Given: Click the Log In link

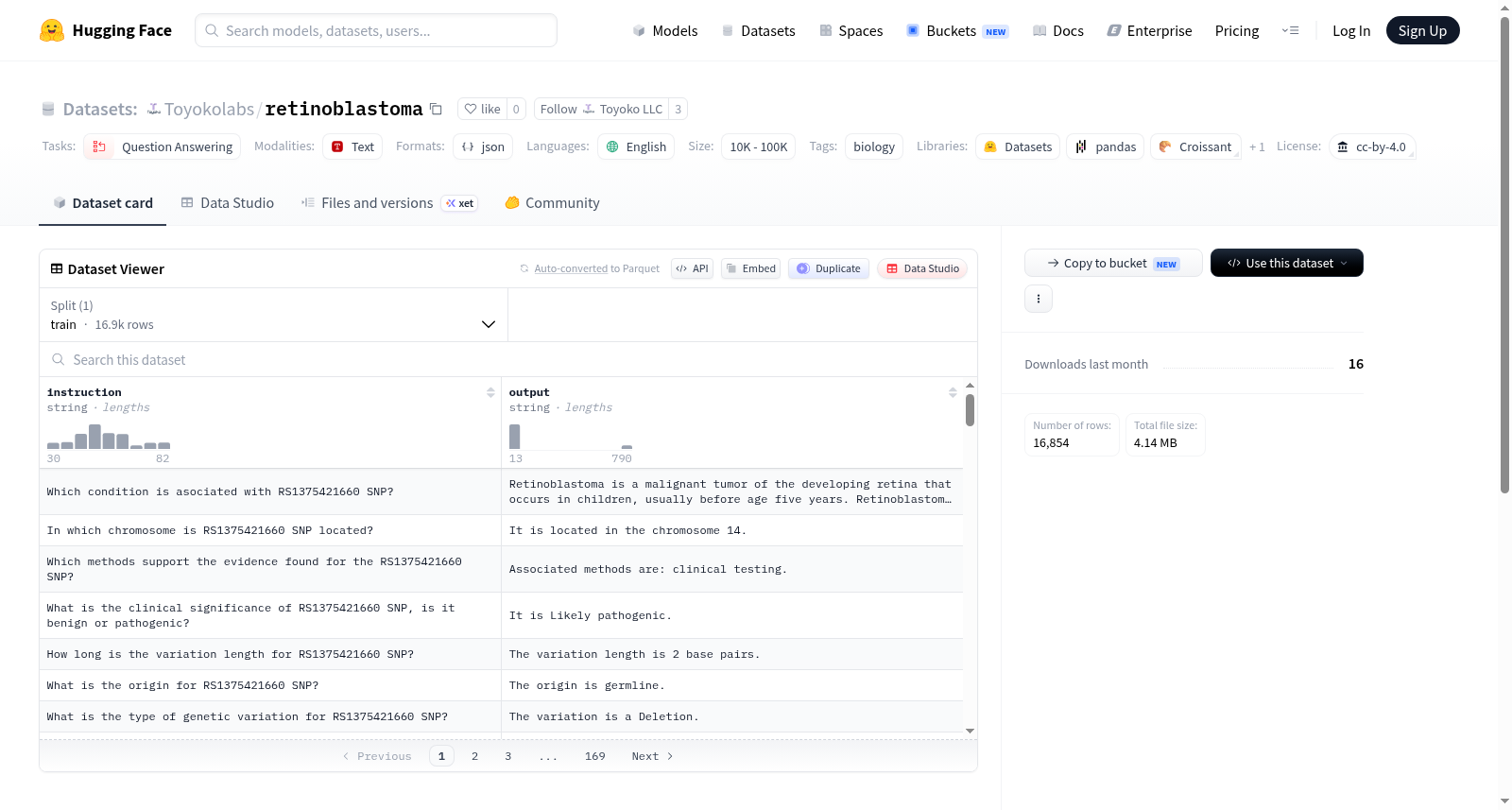Looking at the screenshot, I should [x=1351, y=30].
